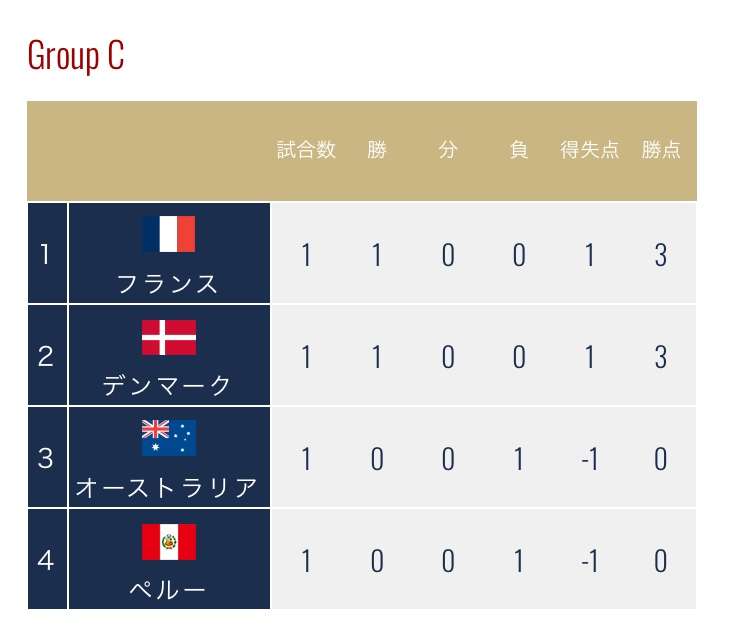Click Peru's 負 value 1

click(519, 561)
